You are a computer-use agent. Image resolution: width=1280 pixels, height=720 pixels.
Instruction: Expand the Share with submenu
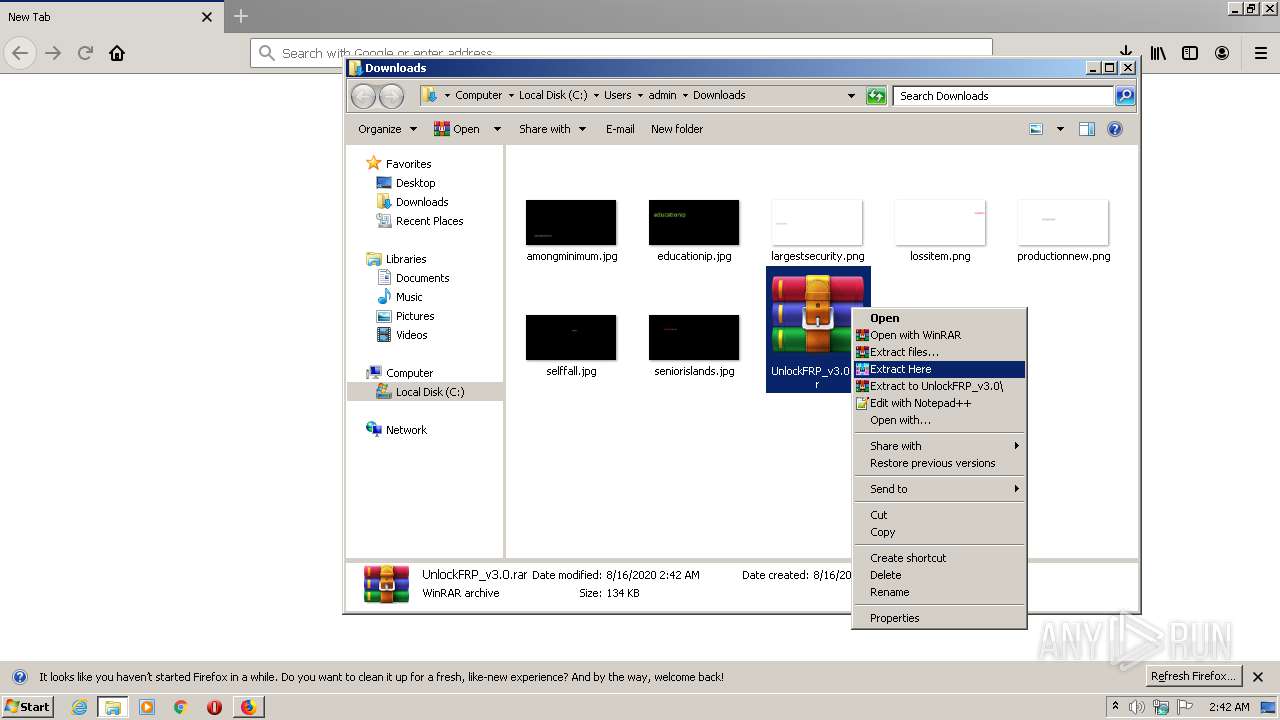pyautogui.click(x=938, y=446)
